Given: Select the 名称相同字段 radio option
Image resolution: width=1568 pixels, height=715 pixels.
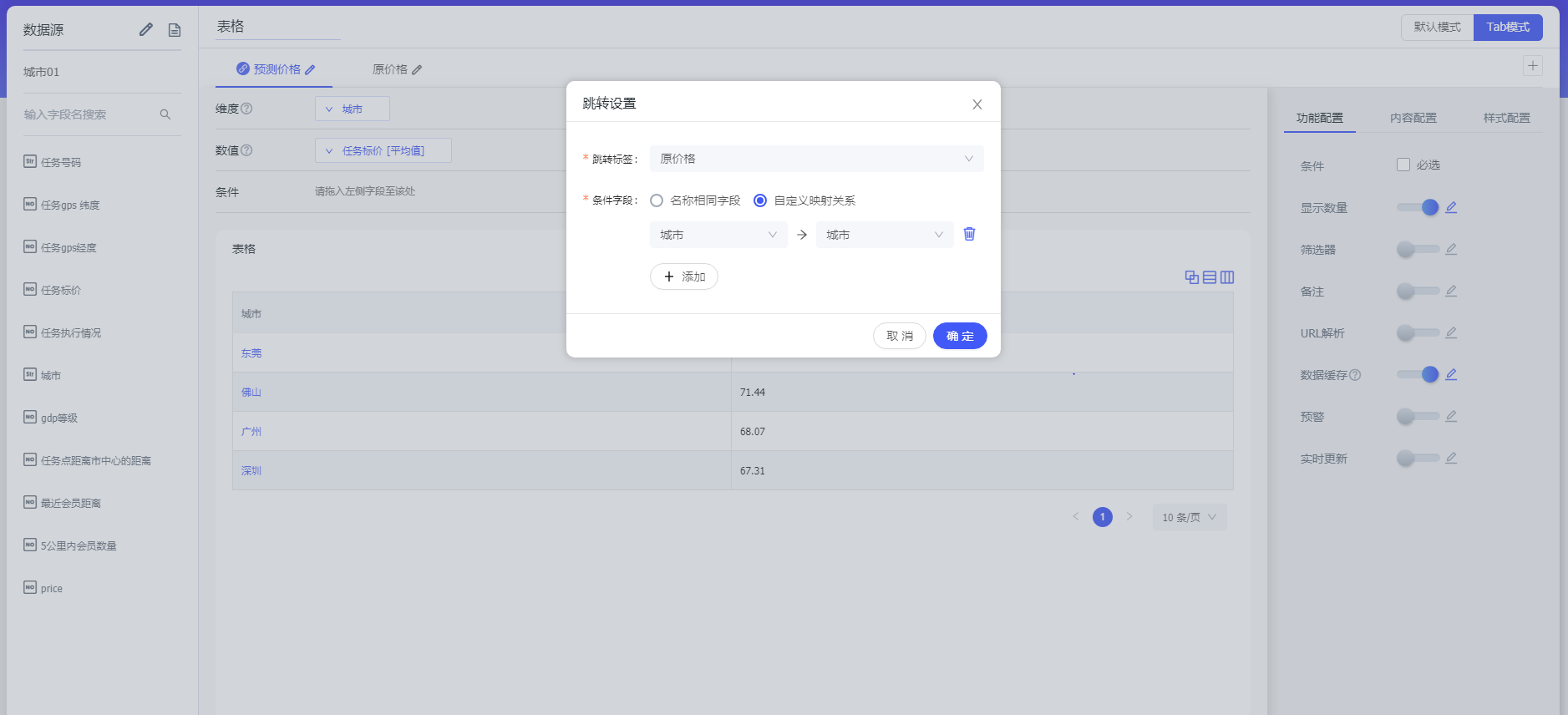Looking at the screenshot, I should [657, 200].
